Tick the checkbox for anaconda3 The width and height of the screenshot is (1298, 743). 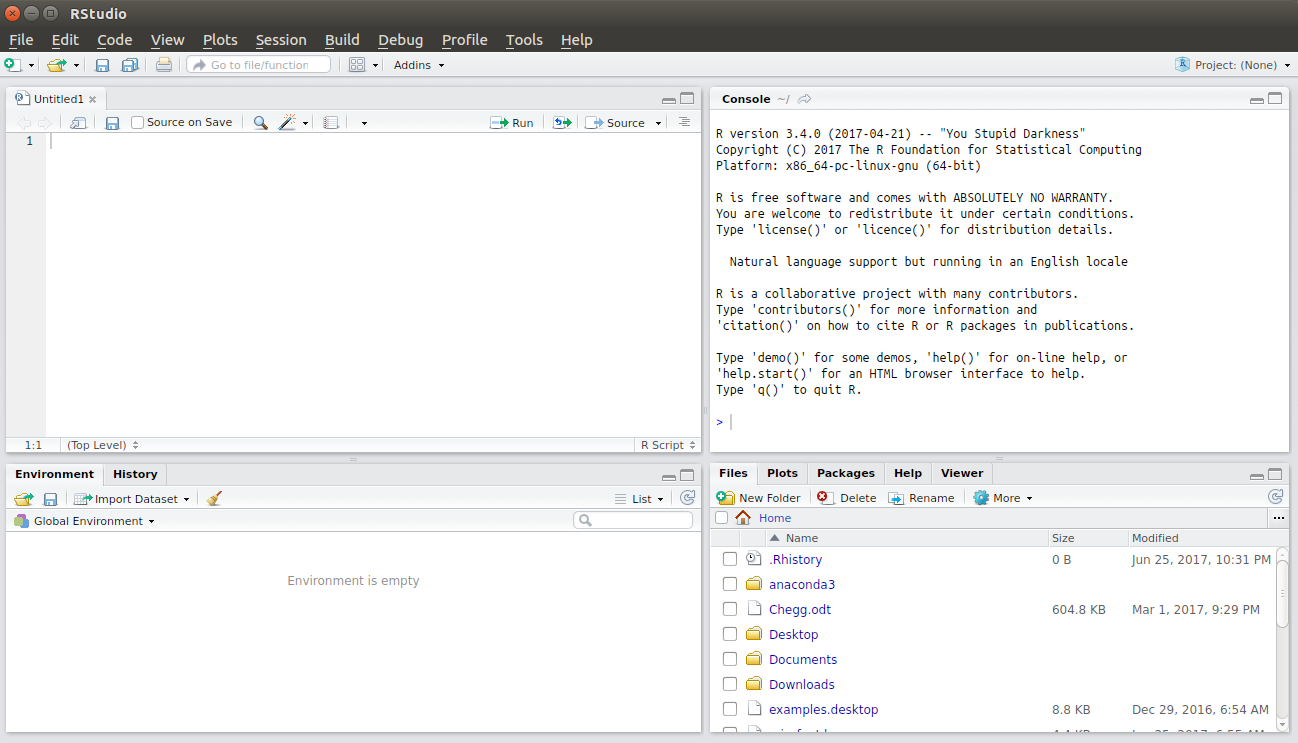coord(730,584)
